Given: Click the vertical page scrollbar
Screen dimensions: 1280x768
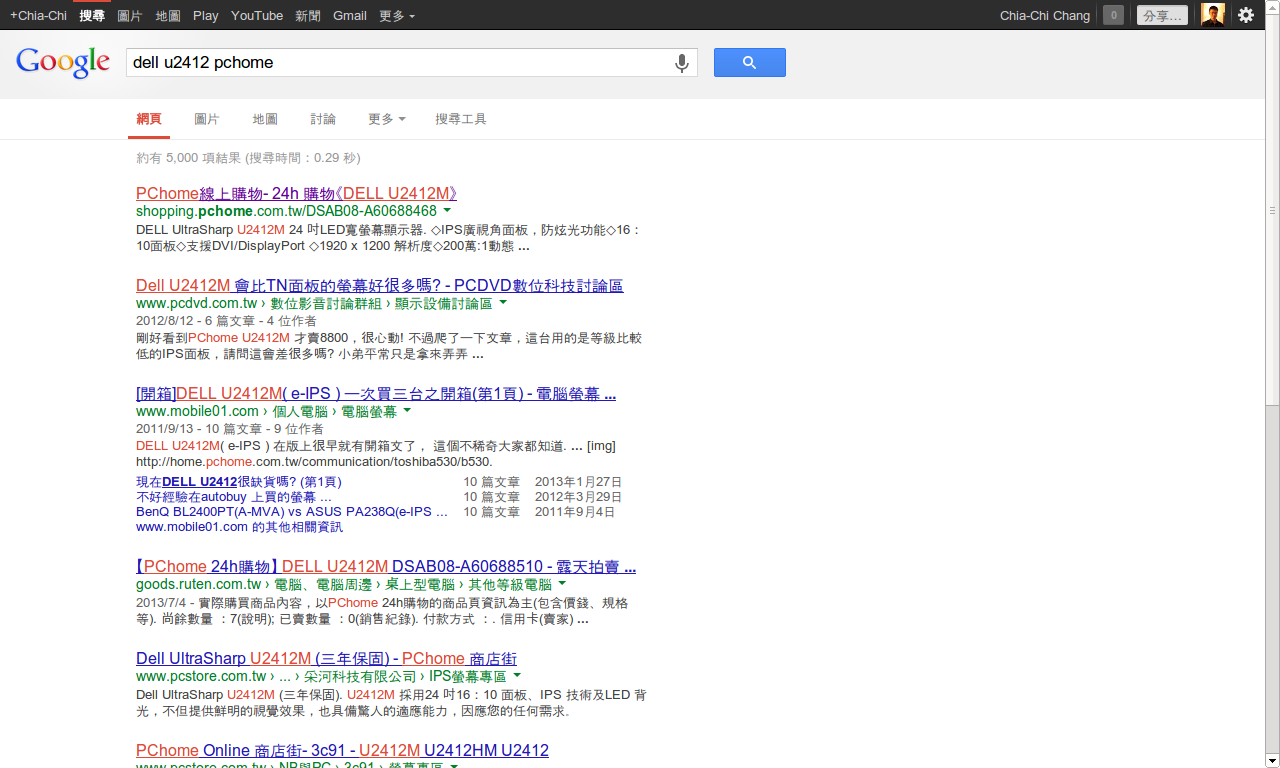Looking at the screenshot, I should coord(1272,211).
